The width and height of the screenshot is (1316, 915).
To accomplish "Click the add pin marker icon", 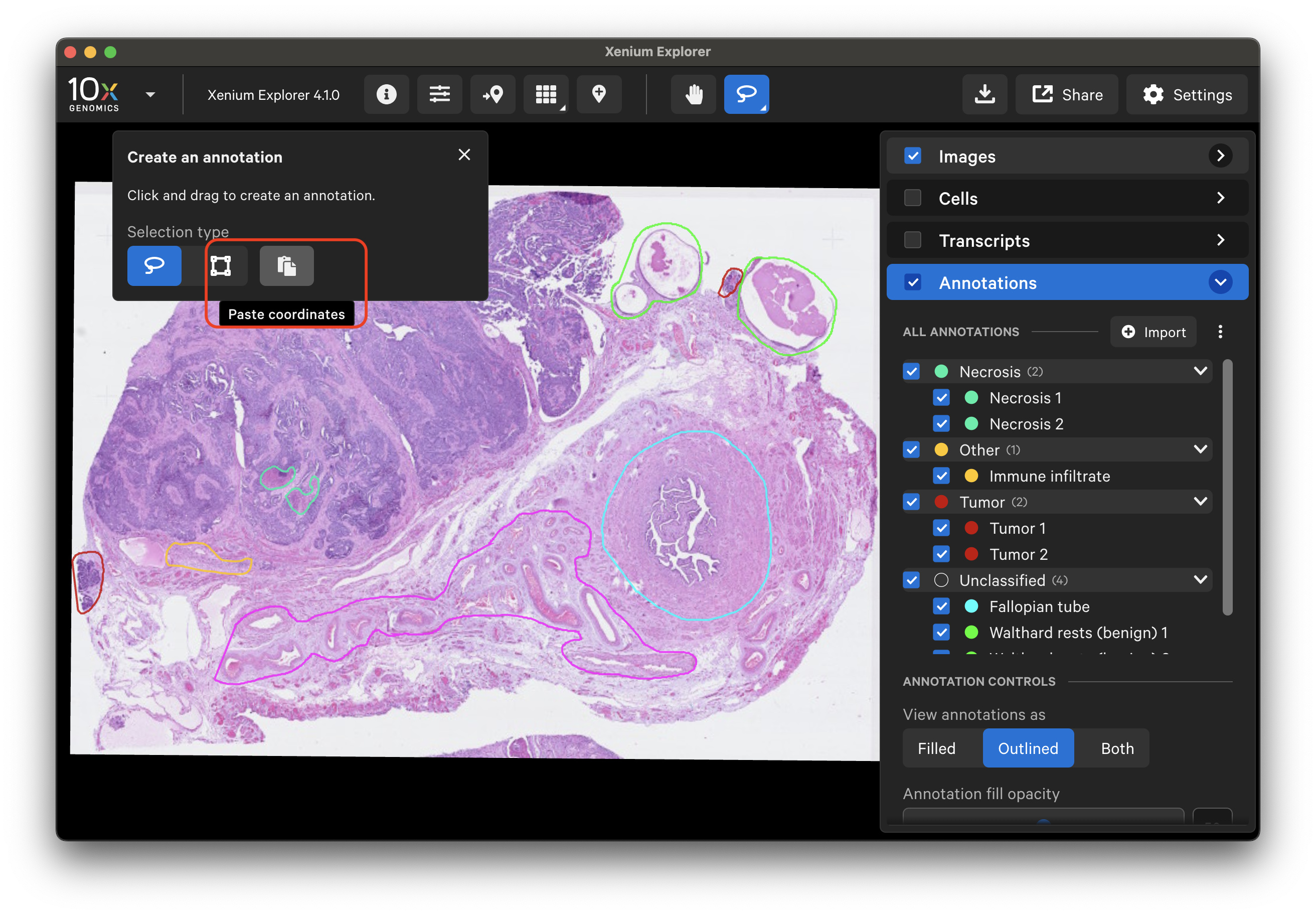I will click(x=599, y=94).
